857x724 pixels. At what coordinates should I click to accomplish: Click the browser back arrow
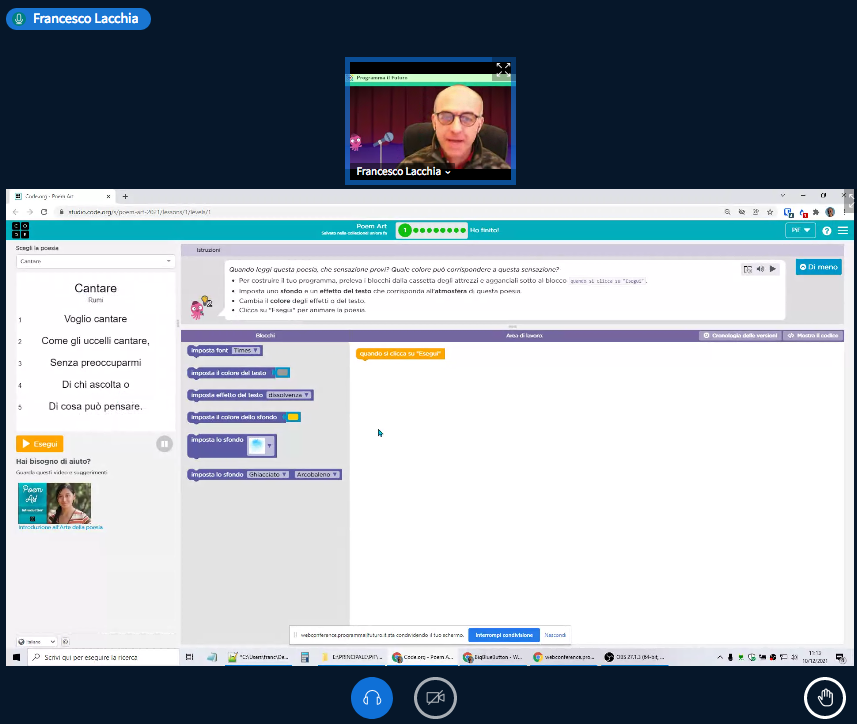(15, 212)
